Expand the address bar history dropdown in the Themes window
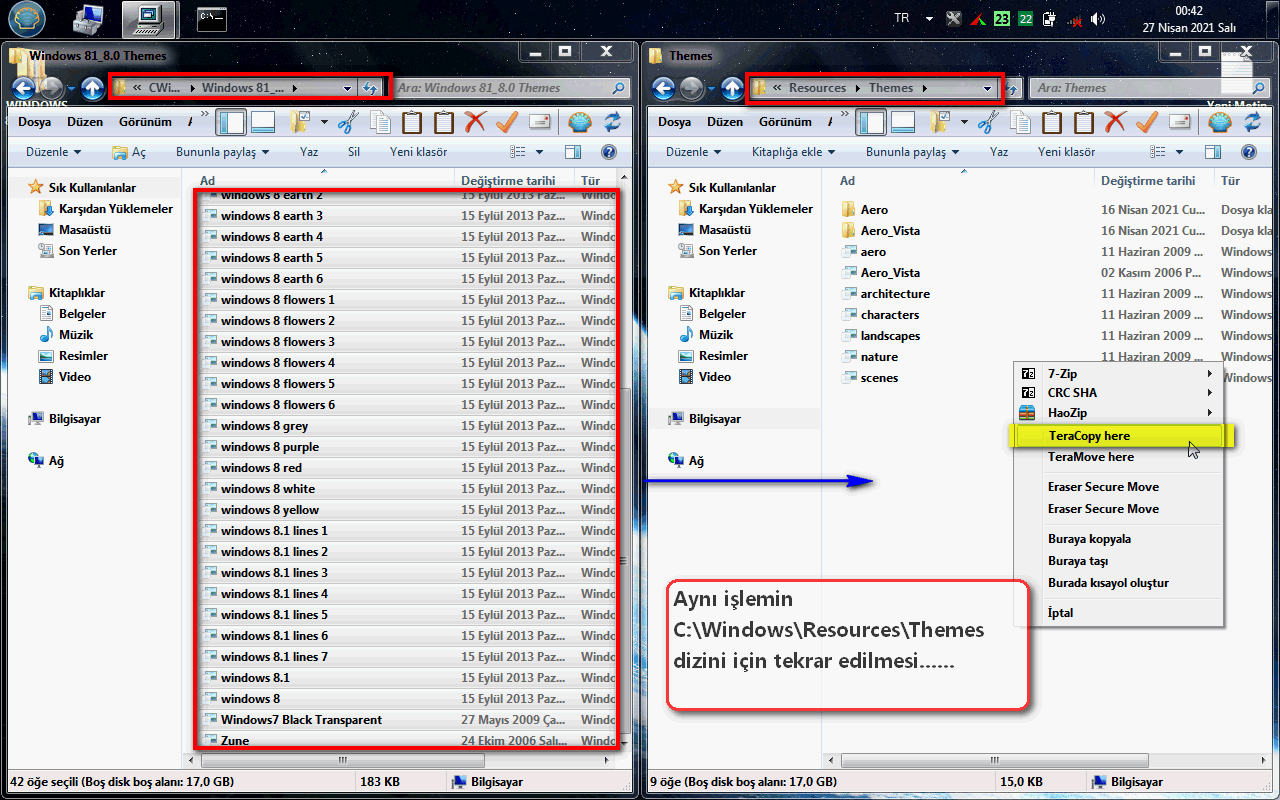The width and height of the screenshot is (1280, 800). point(988,88)
